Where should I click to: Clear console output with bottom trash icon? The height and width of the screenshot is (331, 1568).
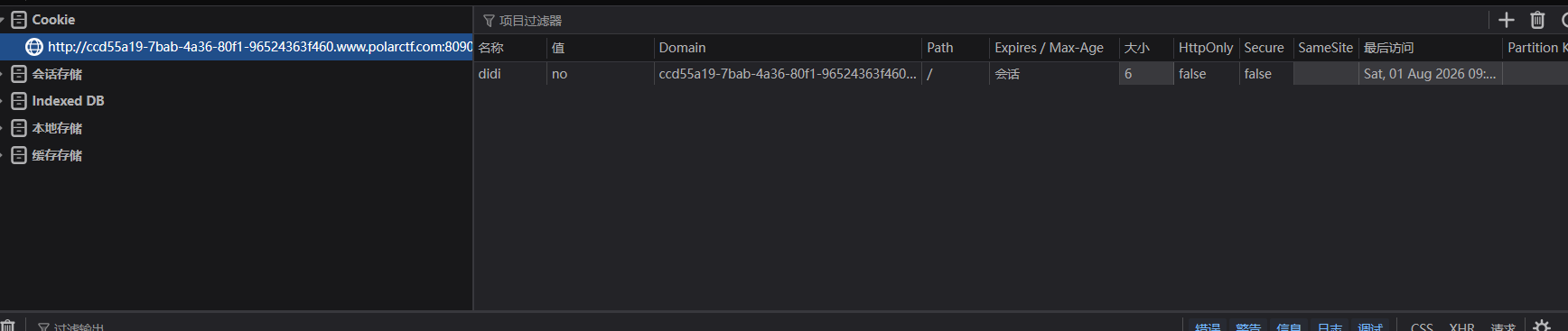click(8, 326)
